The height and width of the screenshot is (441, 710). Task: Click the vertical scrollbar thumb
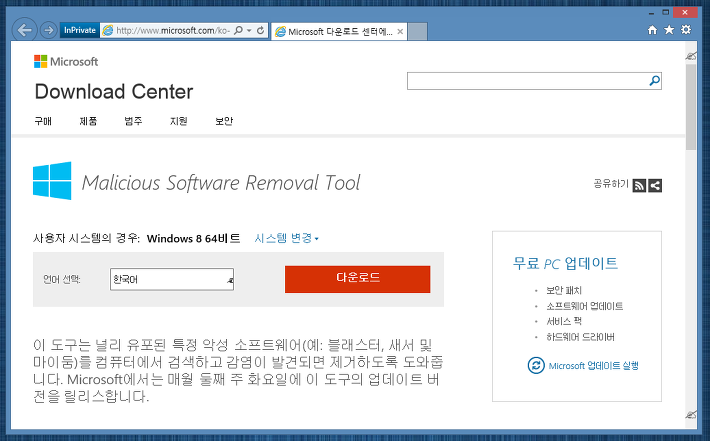pos(691,107)
